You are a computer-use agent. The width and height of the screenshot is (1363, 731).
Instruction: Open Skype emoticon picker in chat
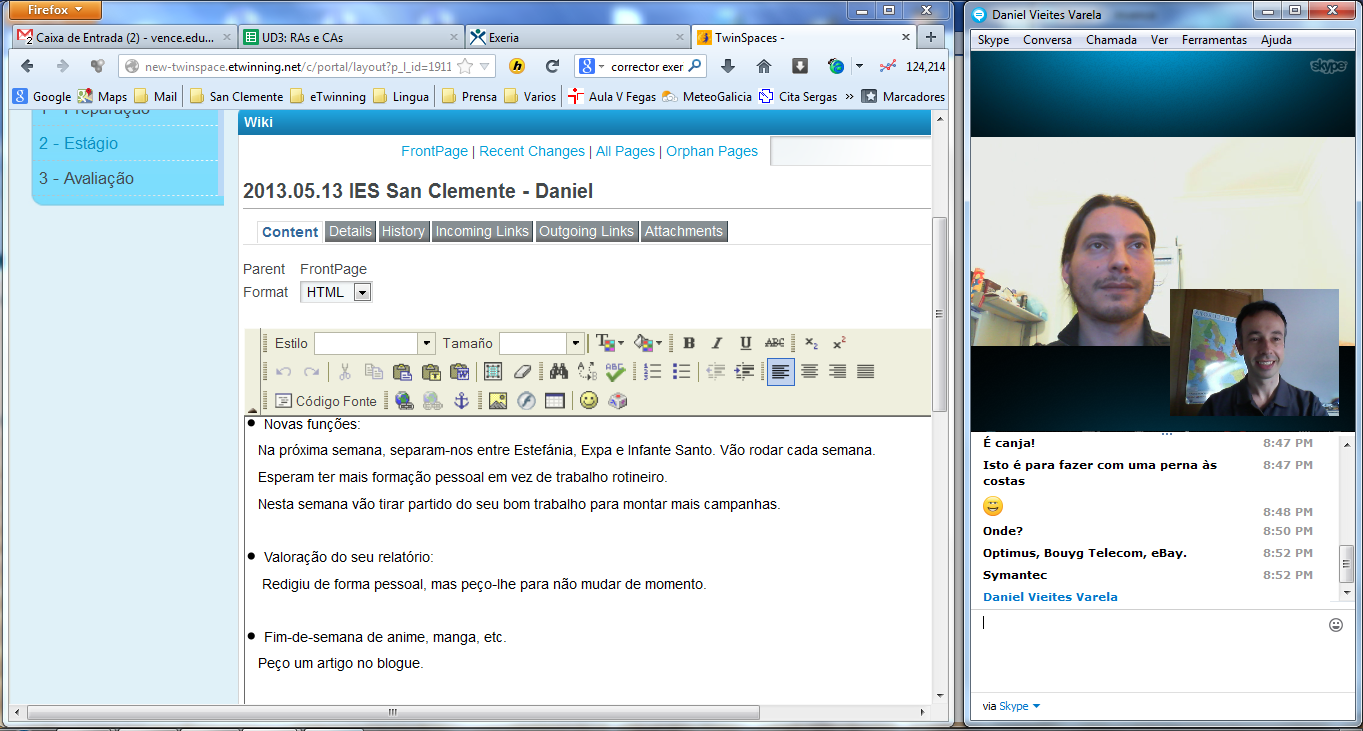pyautogui.click(x=1336, y=625)
